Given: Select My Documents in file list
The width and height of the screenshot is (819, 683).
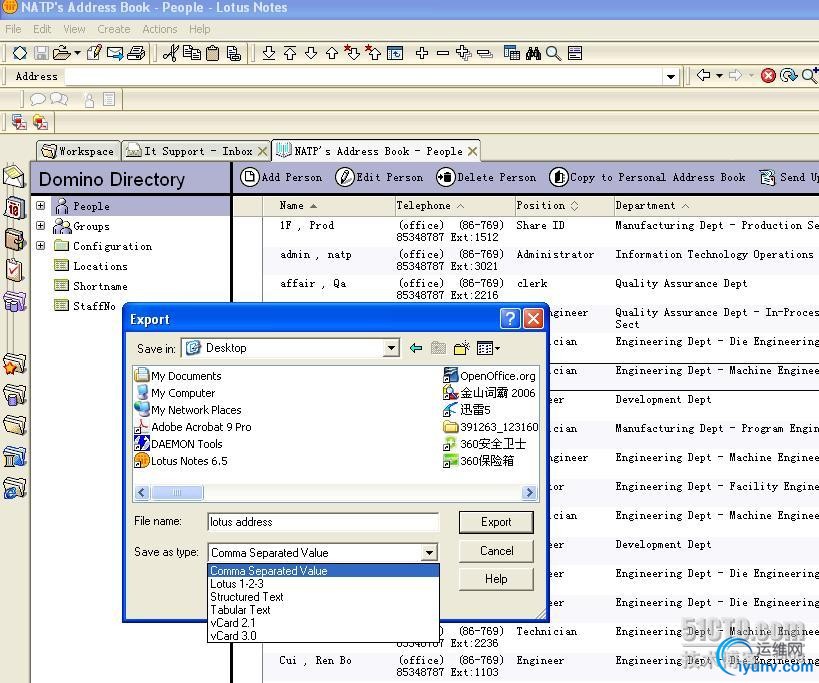Looking at the screenshot, I should point(178,376).
